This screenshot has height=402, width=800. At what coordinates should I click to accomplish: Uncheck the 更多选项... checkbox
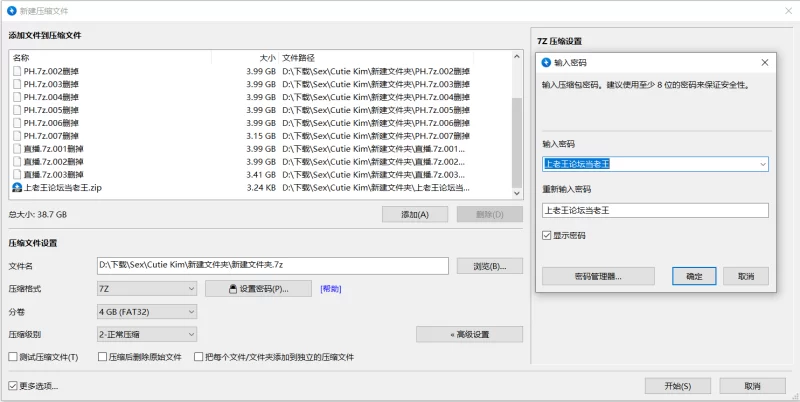[x=13, y=386]
